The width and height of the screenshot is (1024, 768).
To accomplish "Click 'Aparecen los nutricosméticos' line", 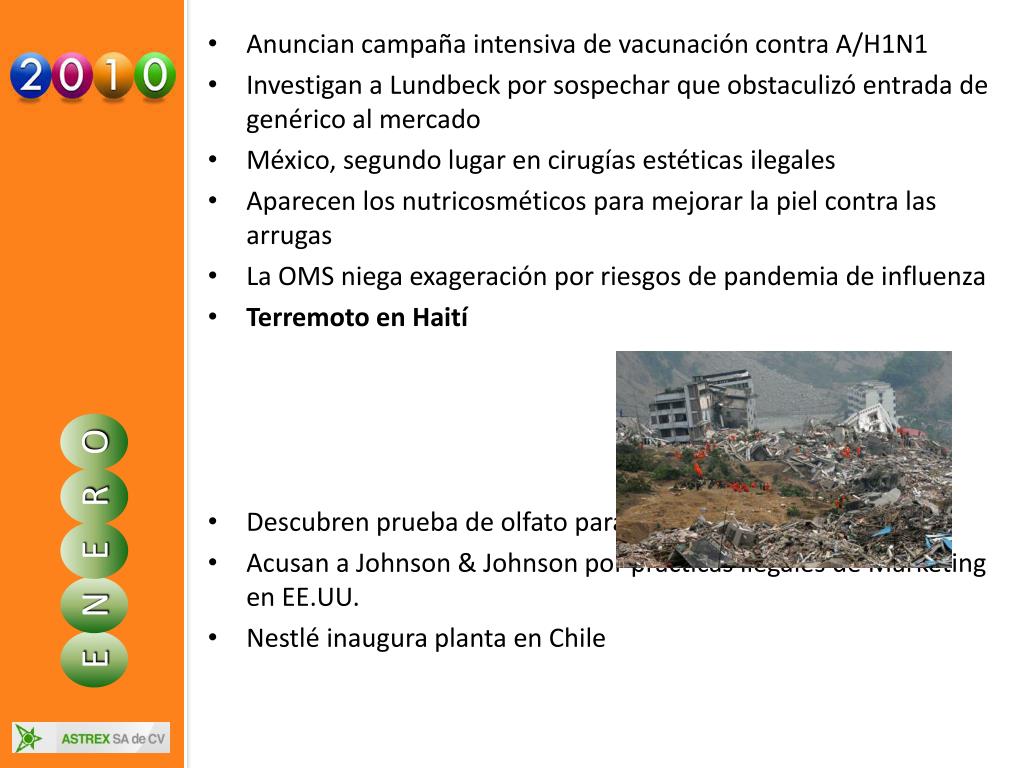I will click(x=591, y=202).
